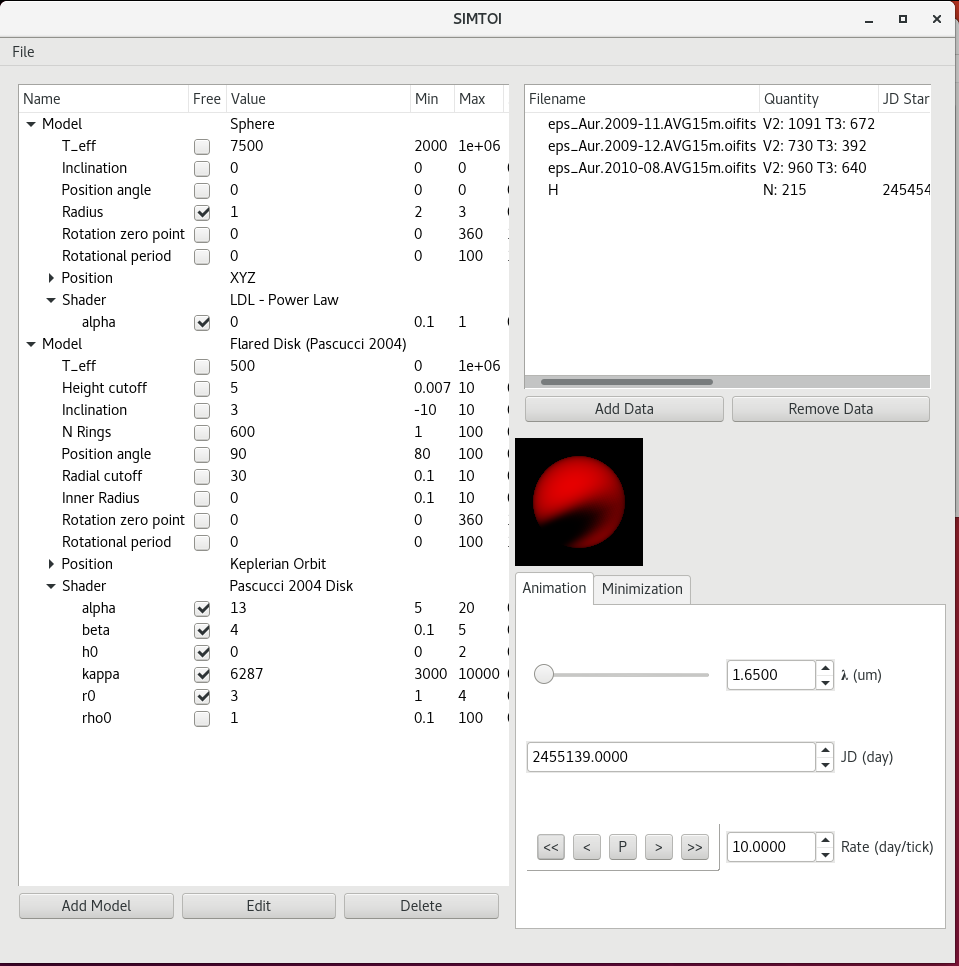Toggle Free checkbox for Sphere T_eff
Image resolution: width=959 pixels, height=966 pixels.
coord(202,146)
